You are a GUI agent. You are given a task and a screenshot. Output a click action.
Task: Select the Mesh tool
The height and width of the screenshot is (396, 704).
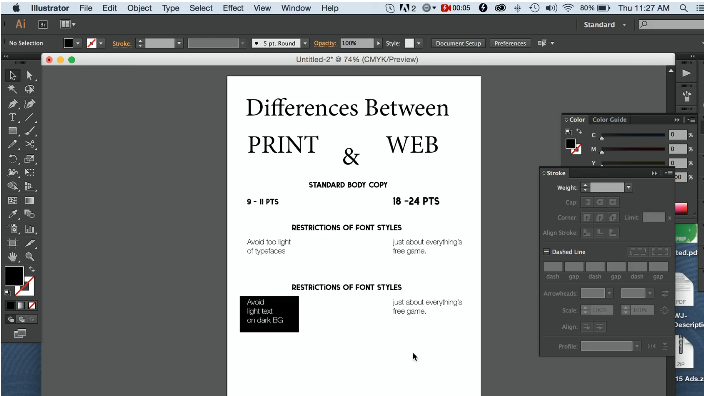point(13,201)
